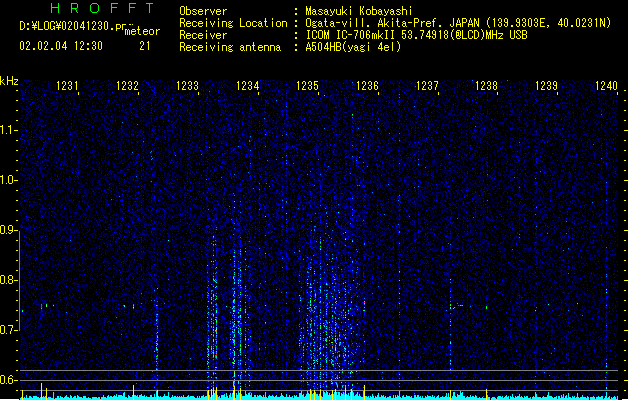Image resolution: width=629 pixels, height=400 pixels.
Task: Click the Observer label
Action: (x=203, y=11)
